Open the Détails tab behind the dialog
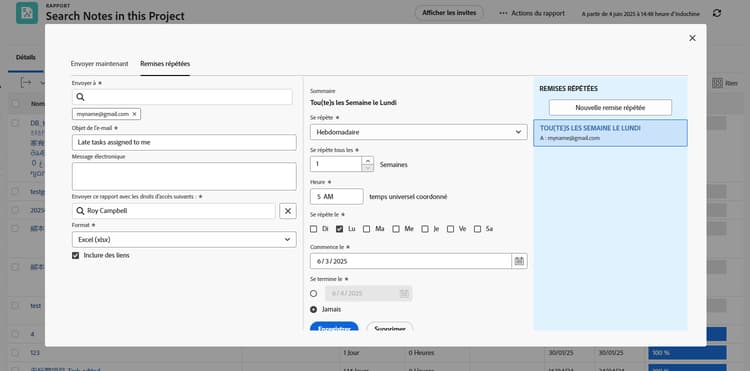 [x=26, y=57]
